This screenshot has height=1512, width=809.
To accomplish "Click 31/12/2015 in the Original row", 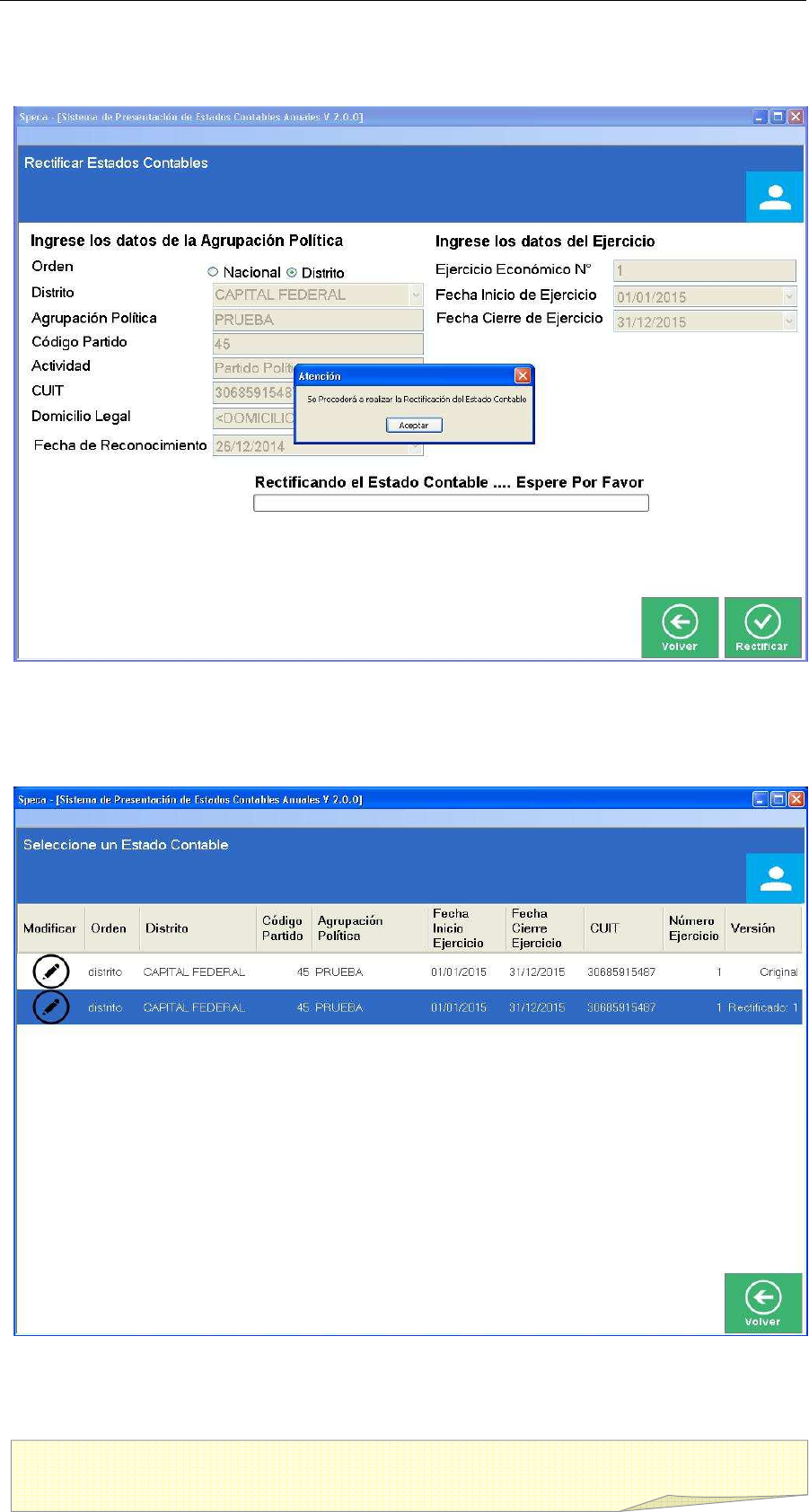I will coord(537,972).
